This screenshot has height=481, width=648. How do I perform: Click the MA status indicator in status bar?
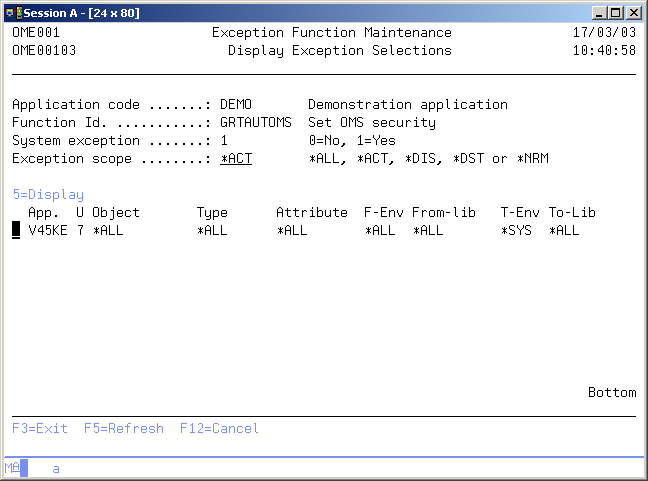[12, 467]
